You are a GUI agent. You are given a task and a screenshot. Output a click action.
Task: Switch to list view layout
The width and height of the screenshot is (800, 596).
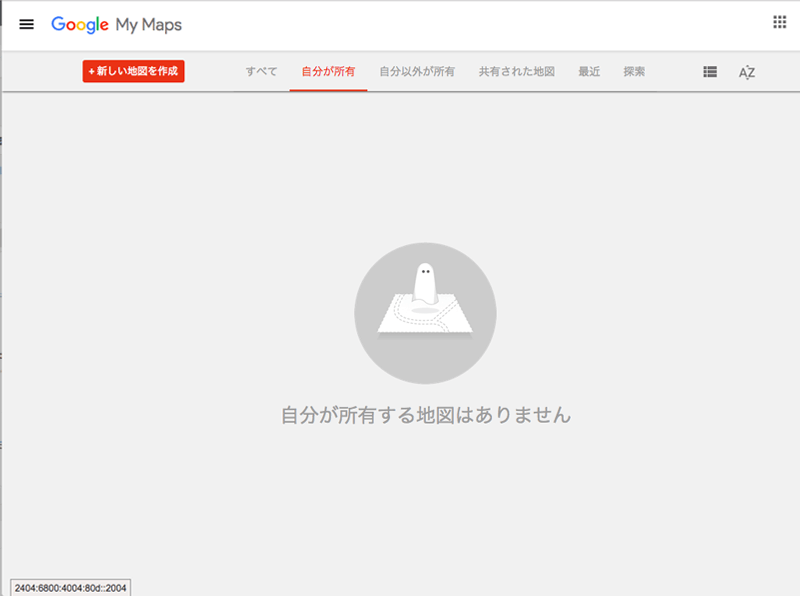click(x=710, y=72)
